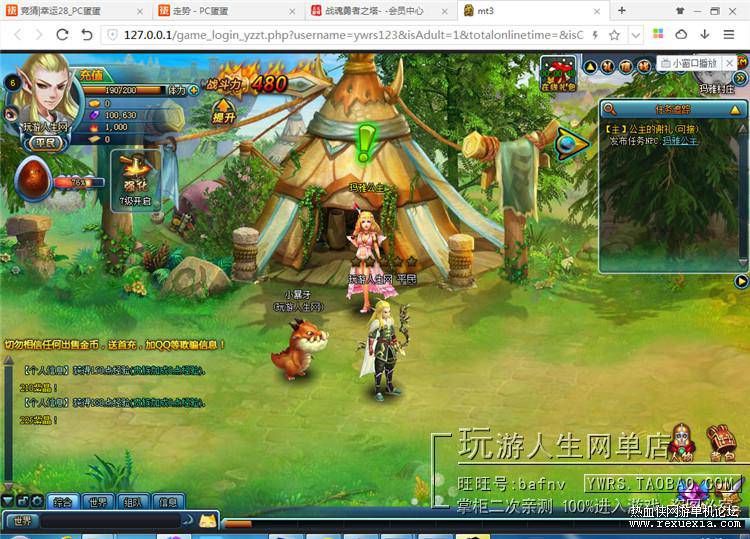The image size is (750, 539).
Task: Switch to the 走势 - PC蛋蛋 tab
Action: tap(228, 11)
